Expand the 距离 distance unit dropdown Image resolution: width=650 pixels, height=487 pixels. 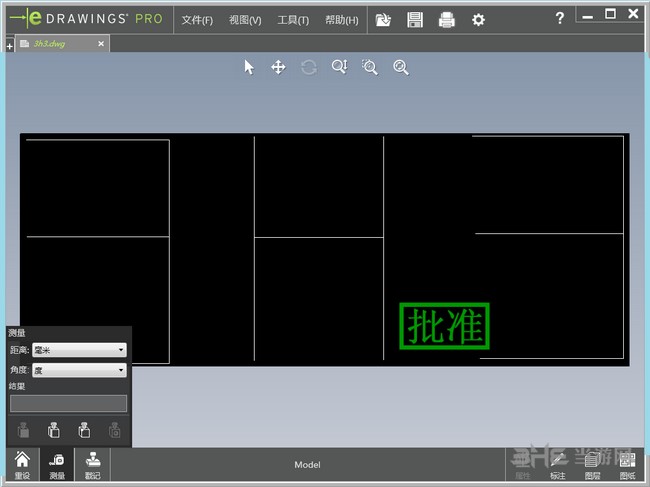pos(79,350)
